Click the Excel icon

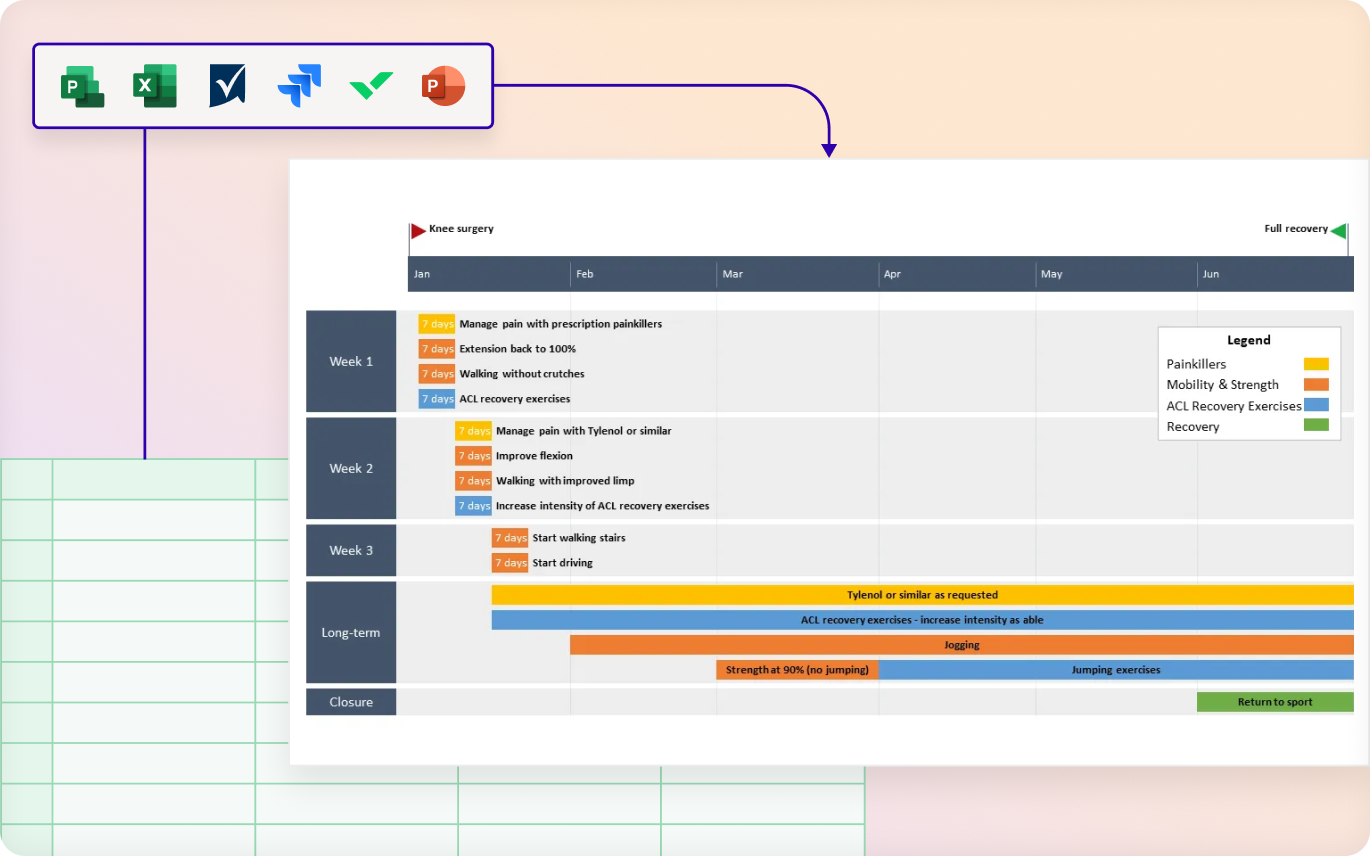[x=155, y=86]
